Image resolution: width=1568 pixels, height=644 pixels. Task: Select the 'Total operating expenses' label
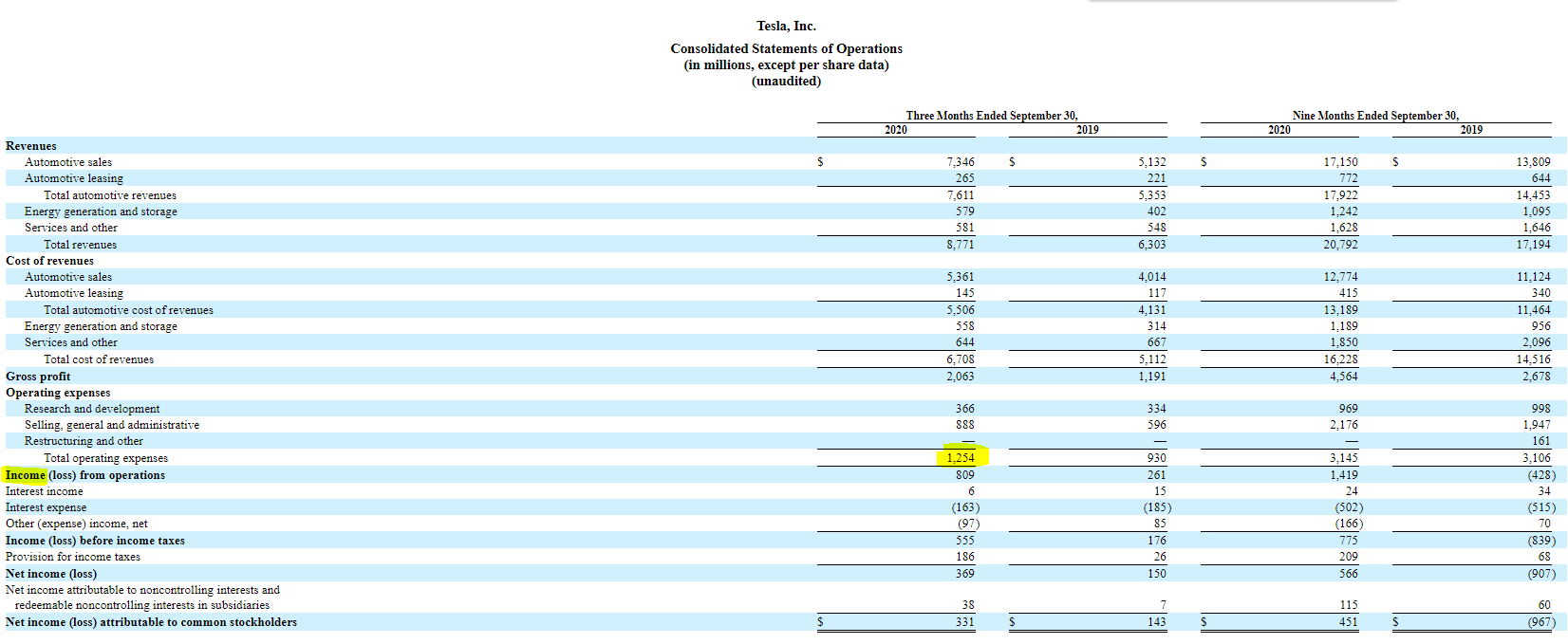click(x=105, y=458)
